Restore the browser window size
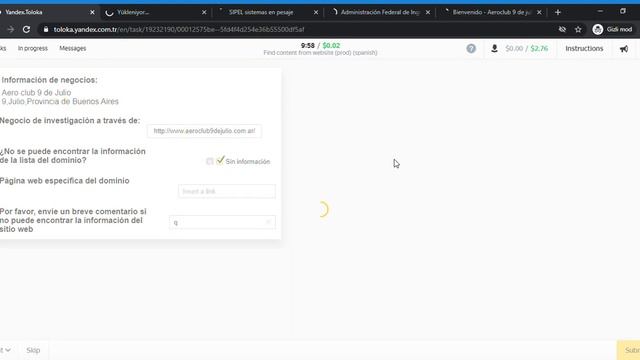Screen dimensions: 640x360 click(x=623, y=11)
